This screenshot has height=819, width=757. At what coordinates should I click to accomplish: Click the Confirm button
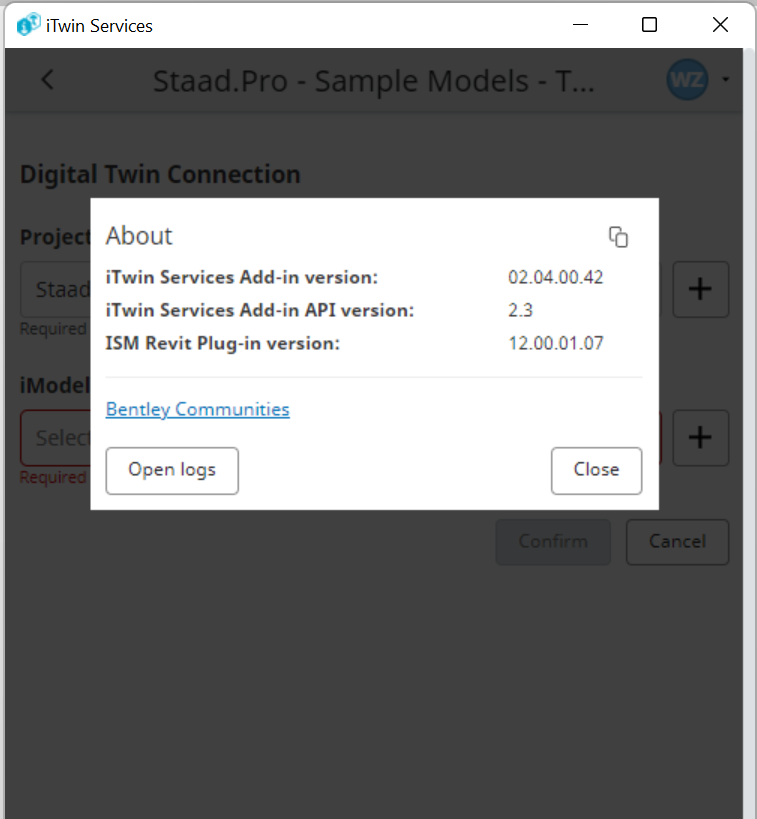553,542
